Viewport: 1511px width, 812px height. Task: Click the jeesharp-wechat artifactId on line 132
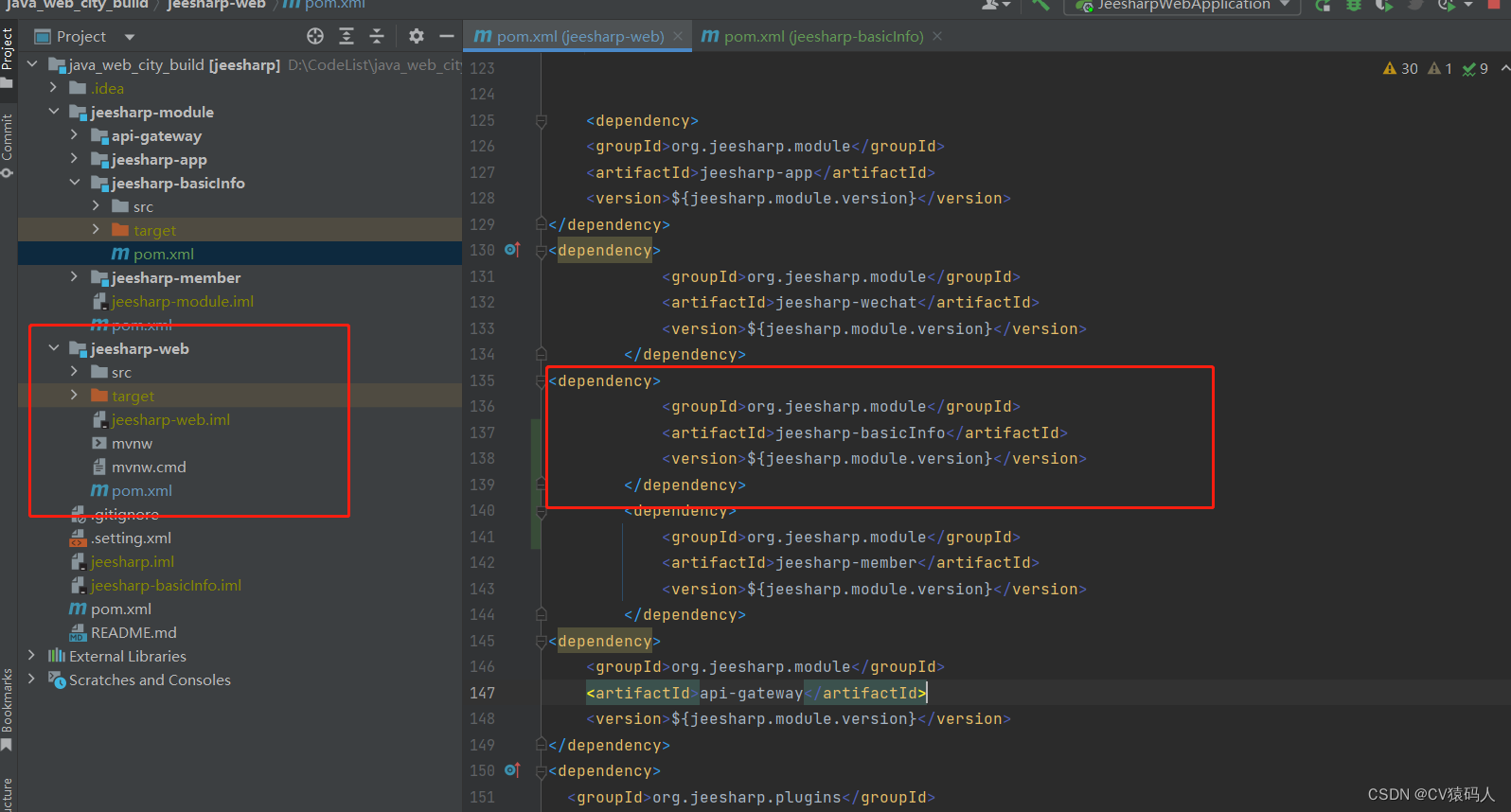(x=845, y=303)
